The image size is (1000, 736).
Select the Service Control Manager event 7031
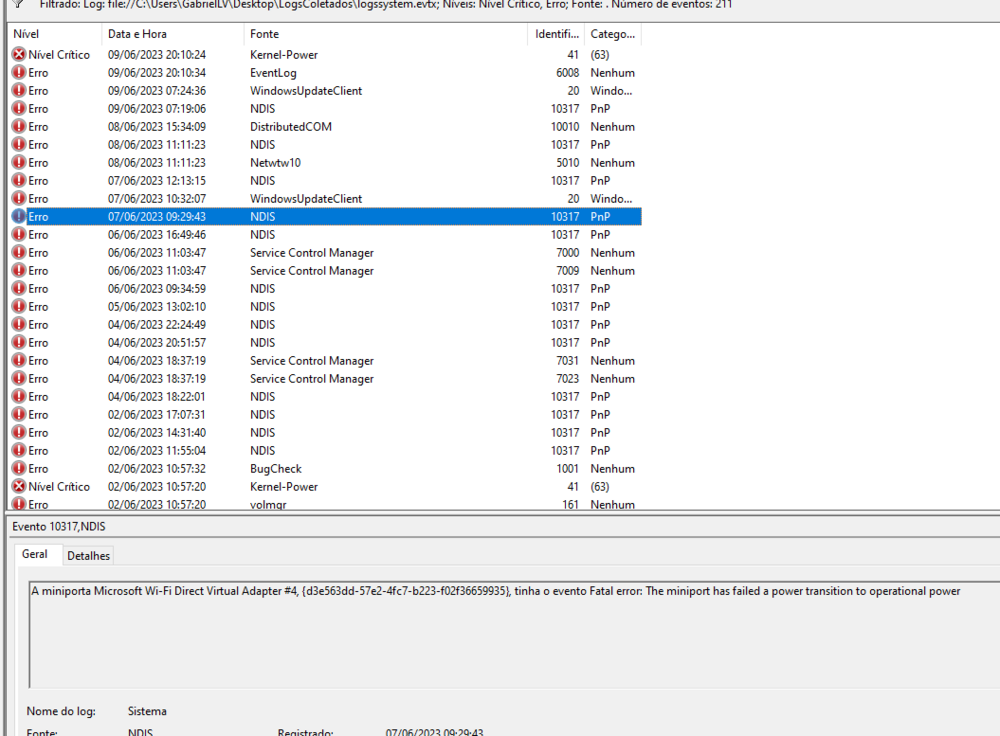[311, 361]
